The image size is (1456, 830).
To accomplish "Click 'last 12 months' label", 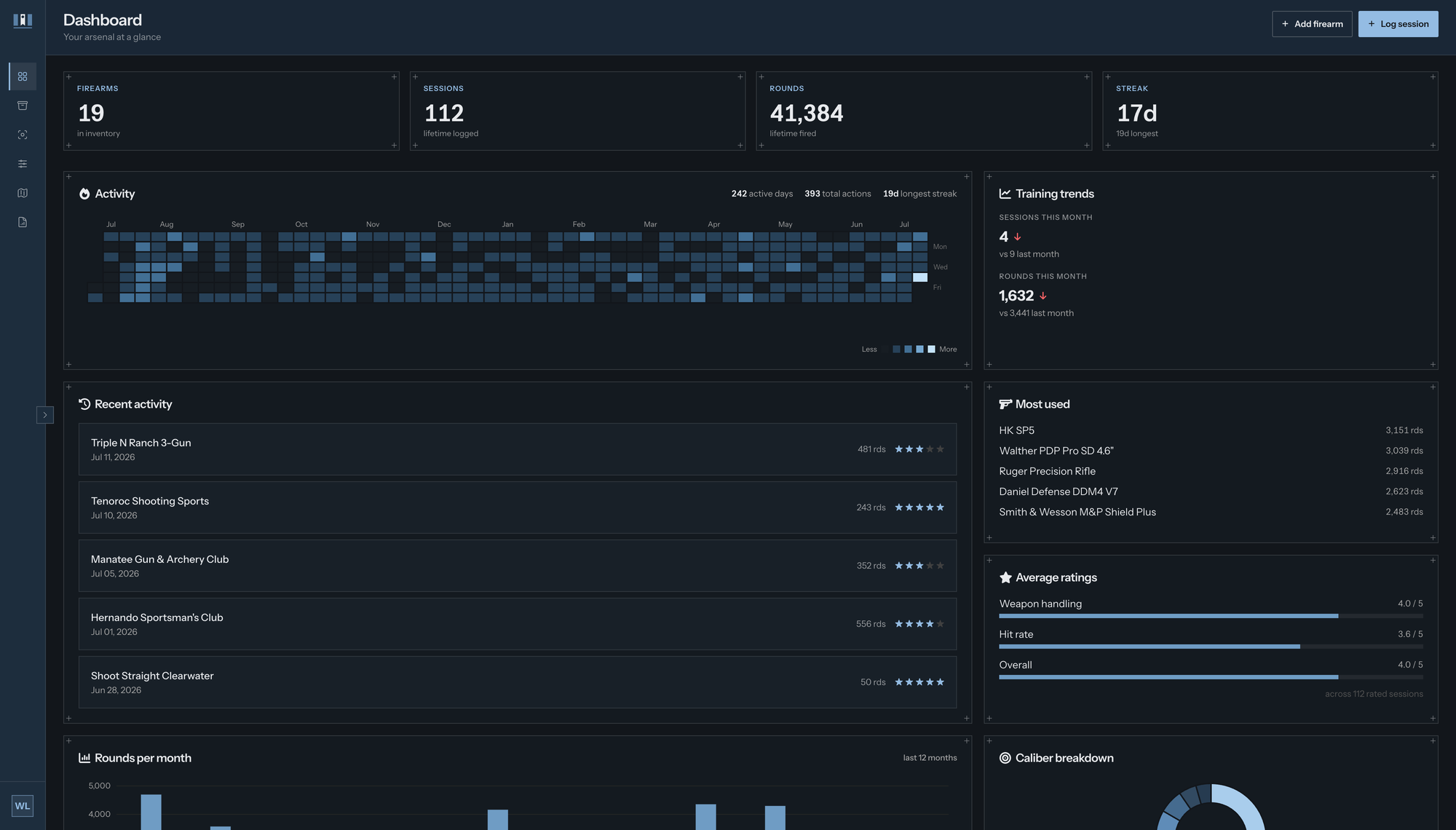I will 930,758.
